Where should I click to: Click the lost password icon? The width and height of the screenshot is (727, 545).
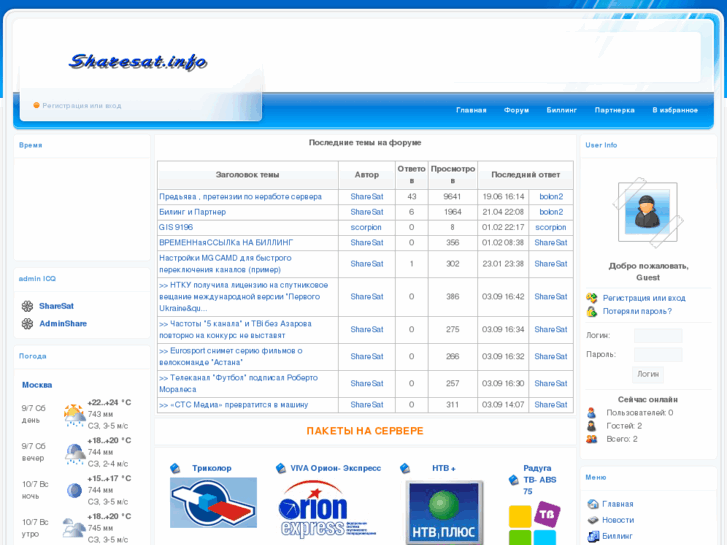[x=592, y=311]
